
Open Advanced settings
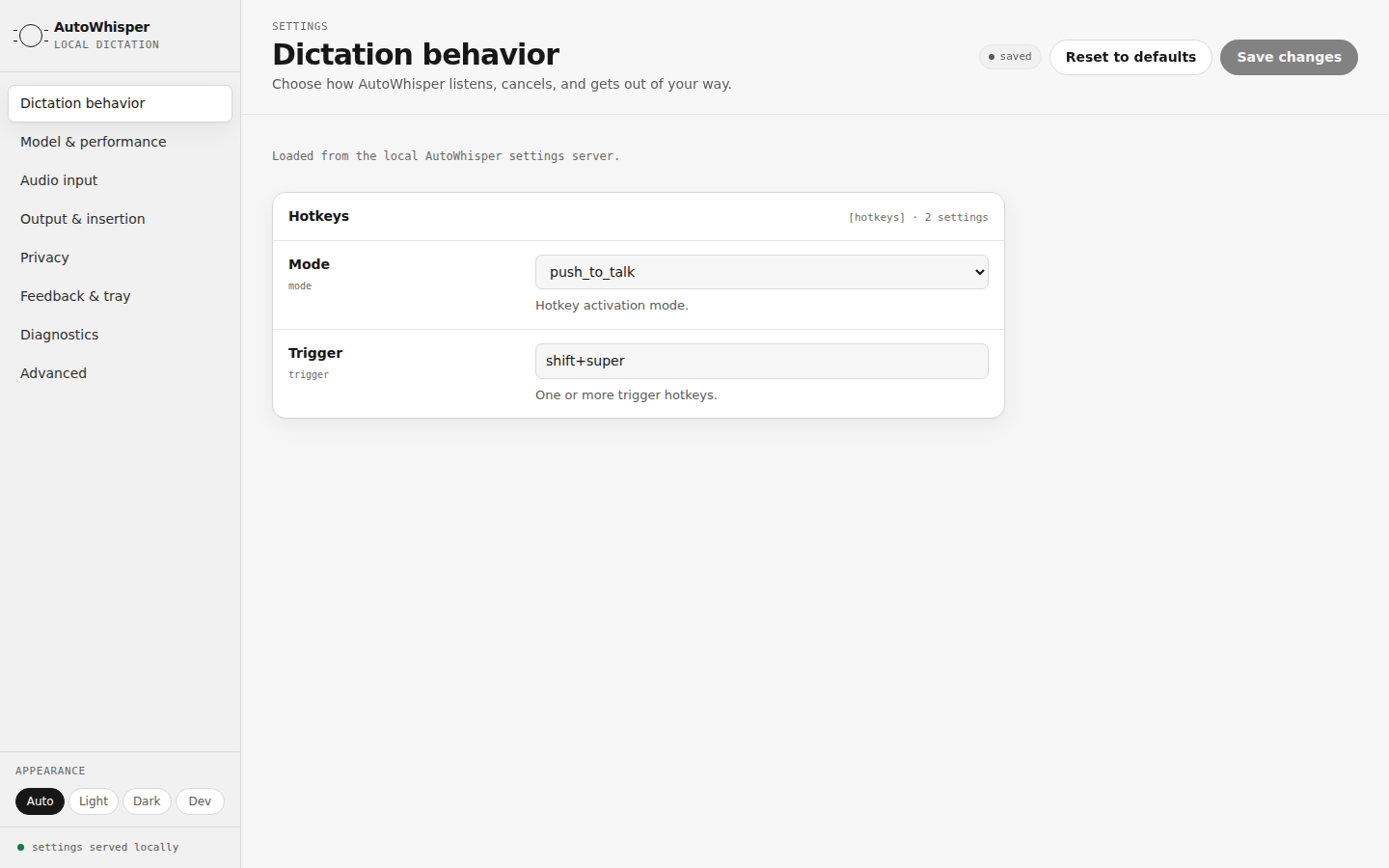point(120,373)
